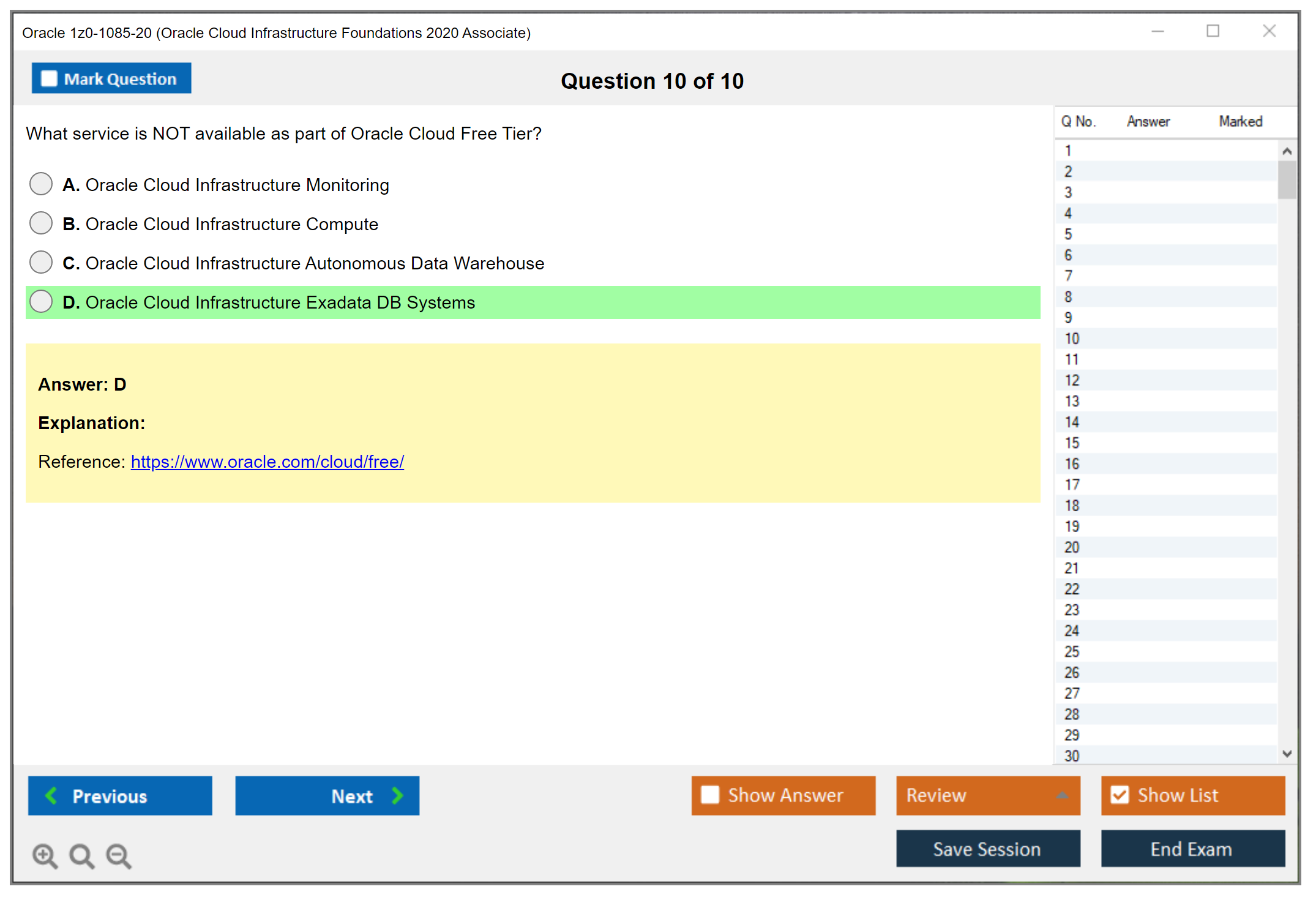Jump to question 22 in list
Image resolution: width=1316 pixels, height=900 pixels.
point(1072,589)
